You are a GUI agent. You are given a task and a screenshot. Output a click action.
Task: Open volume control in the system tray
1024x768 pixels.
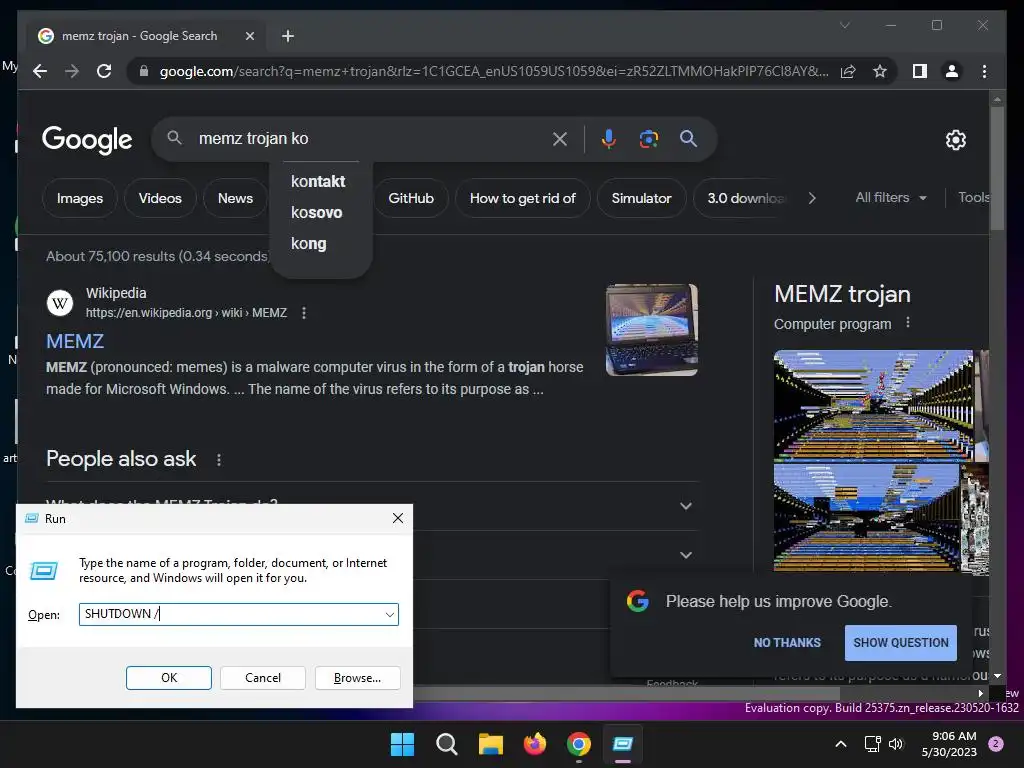coord(896,744)
